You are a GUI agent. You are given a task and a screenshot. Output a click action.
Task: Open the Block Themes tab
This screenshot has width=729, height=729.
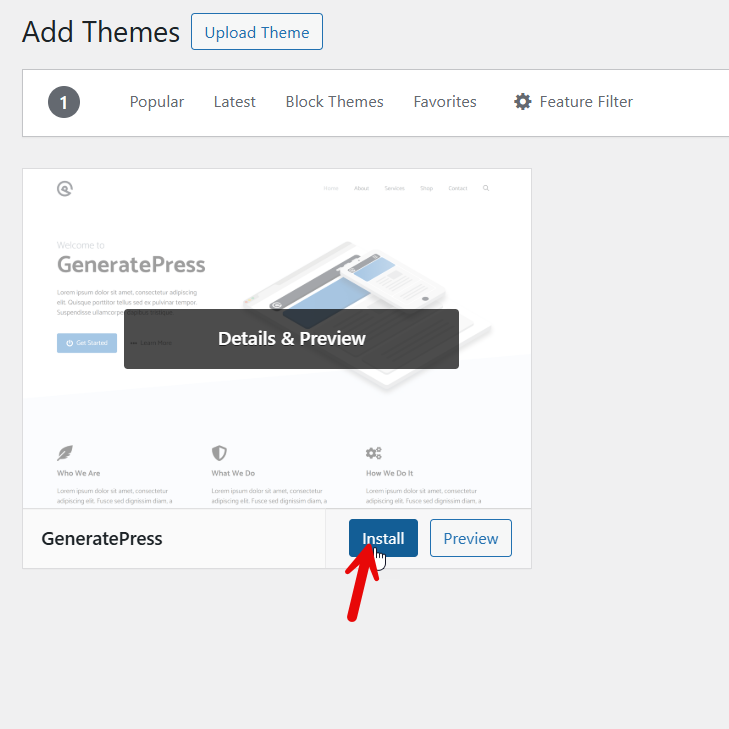(334, 102)
